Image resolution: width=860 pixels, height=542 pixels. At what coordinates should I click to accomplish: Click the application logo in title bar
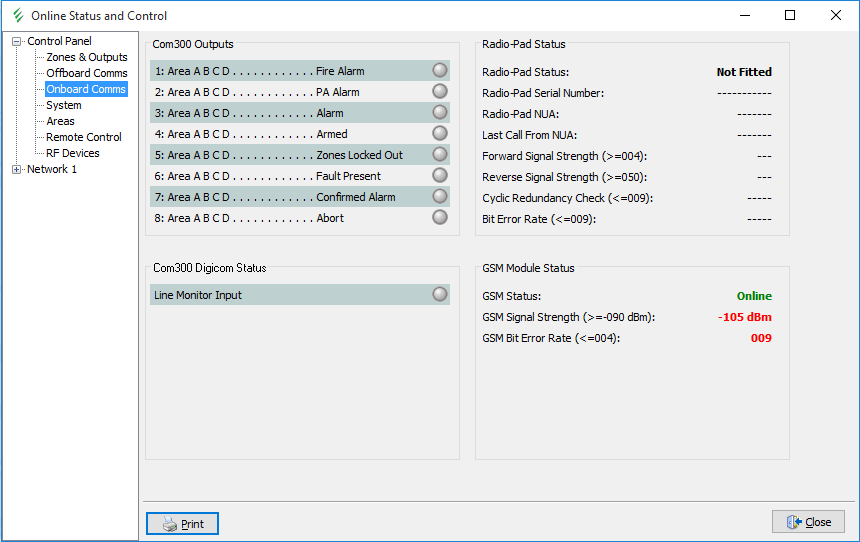click(x=17, y=16)
